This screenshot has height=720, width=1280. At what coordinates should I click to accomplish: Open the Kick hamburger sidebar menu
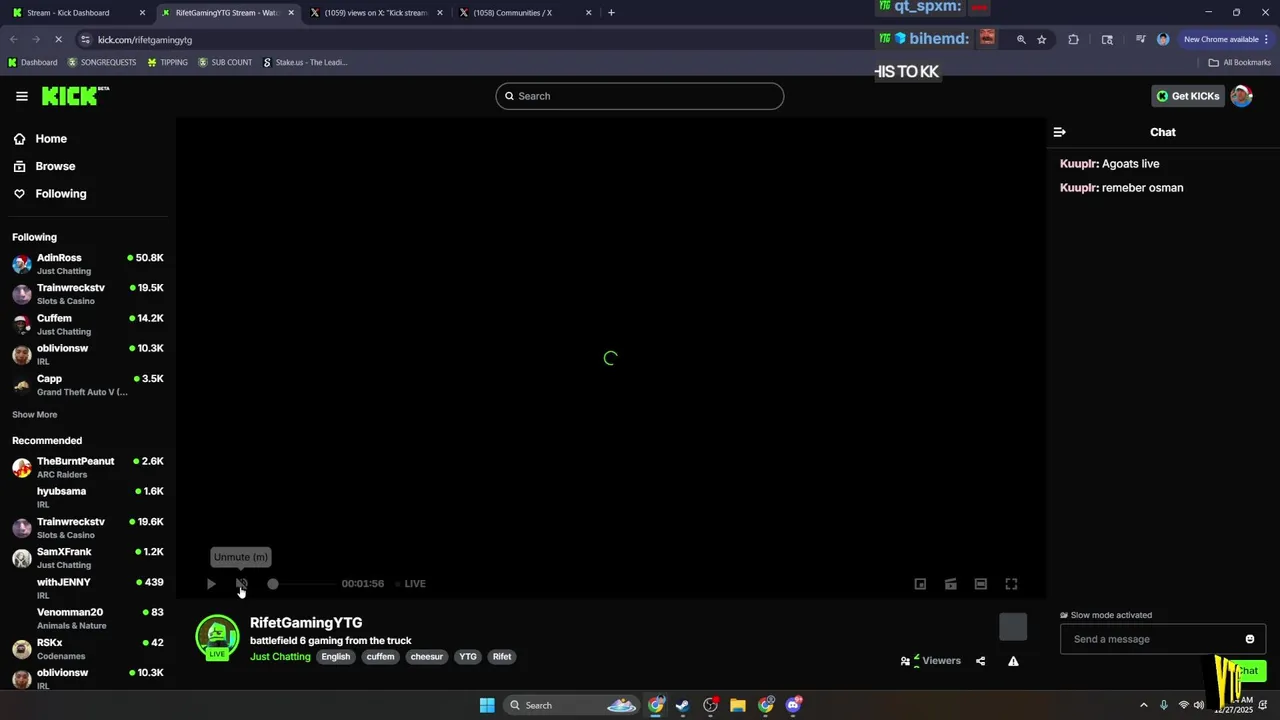tap(22, 96)
